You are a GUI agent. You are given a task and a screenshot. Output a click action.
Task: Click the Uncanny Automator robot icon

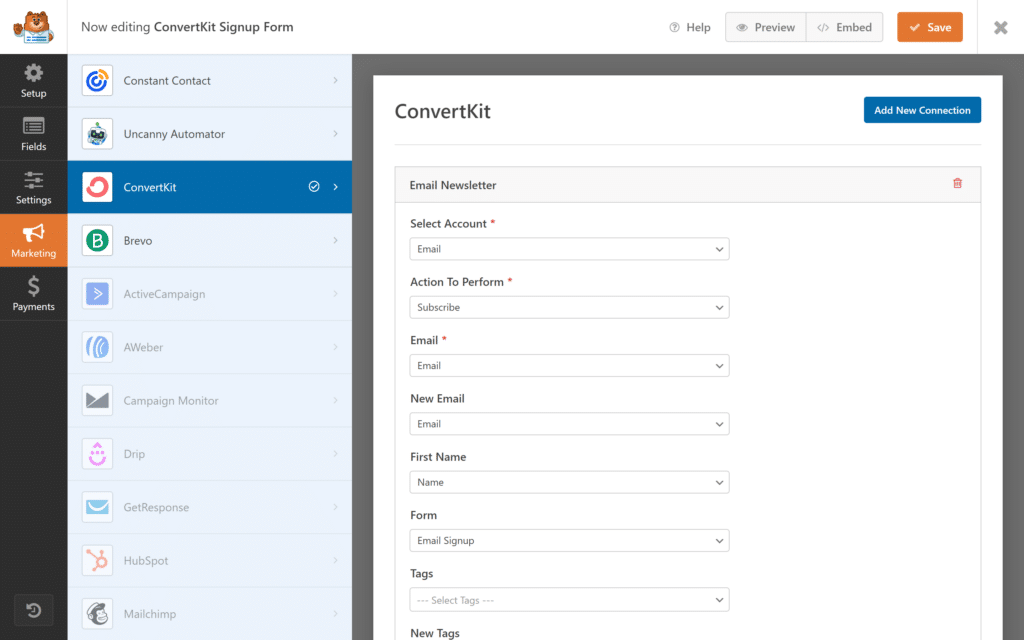pyautogui.click(x=97, y=133)
